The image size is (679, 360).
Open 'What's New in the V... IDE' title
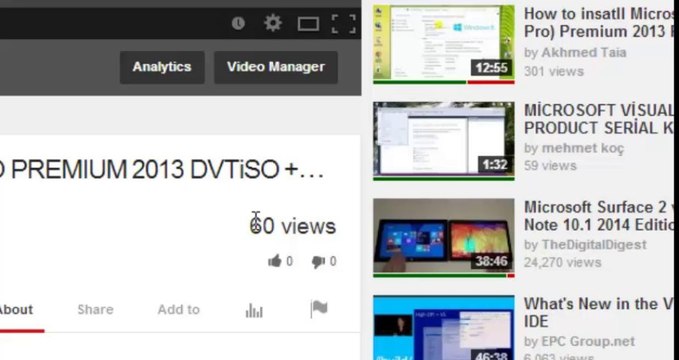598,312
